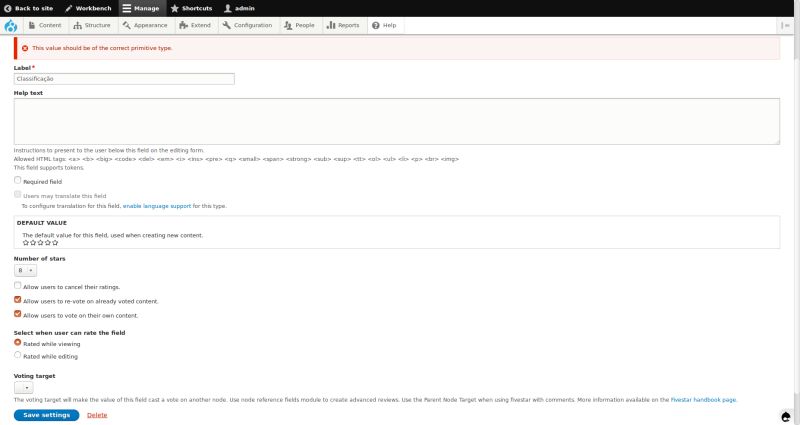Click the Help question mark icon

[x=376, y=25]
